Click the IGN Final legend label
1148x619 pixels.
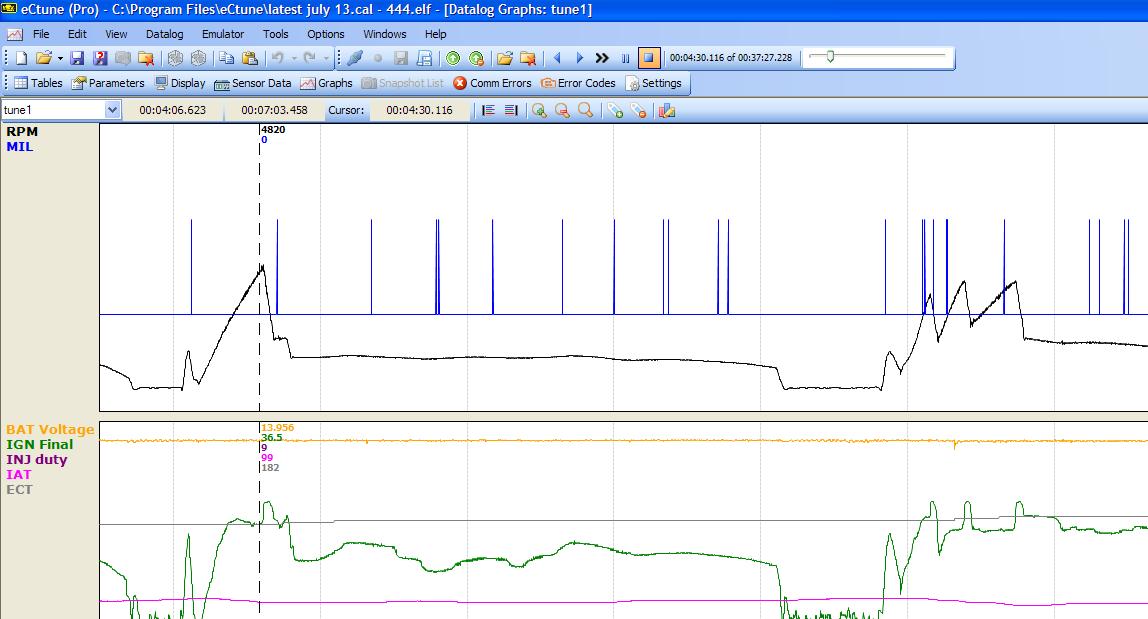40,445
